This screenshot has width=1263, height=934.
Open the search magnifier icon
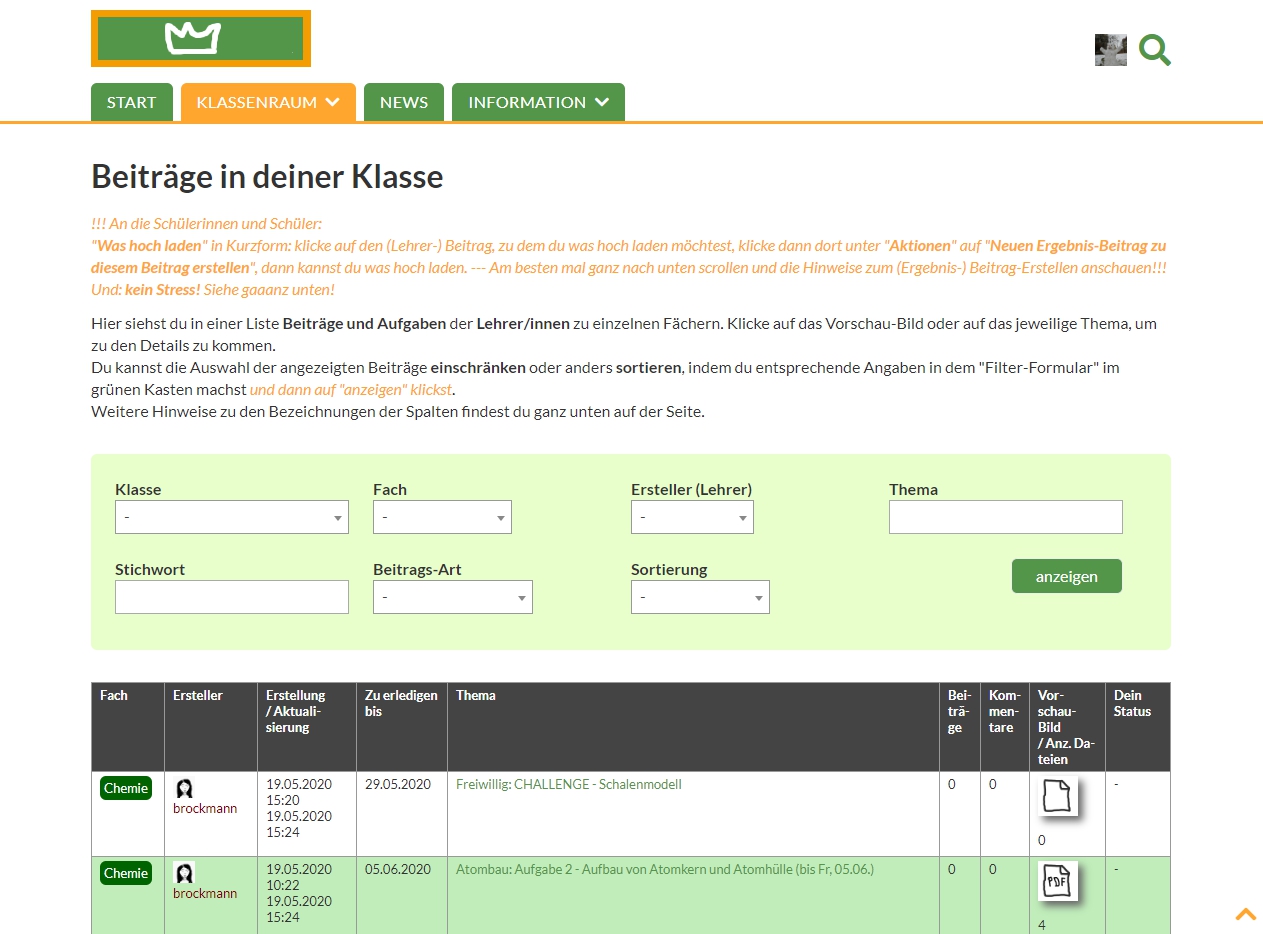click(1154, 50)
